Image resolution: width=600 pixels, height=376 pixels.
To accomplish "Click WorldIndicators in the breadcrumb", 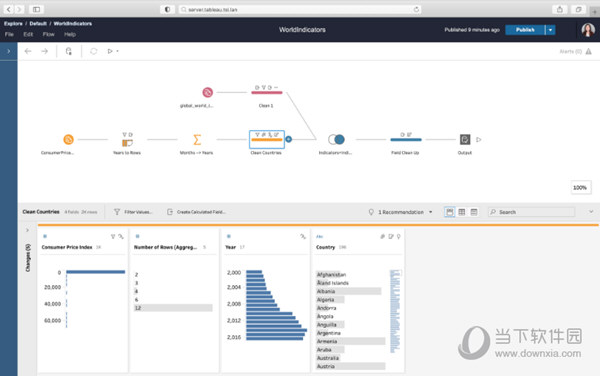I will pos(73,24).
